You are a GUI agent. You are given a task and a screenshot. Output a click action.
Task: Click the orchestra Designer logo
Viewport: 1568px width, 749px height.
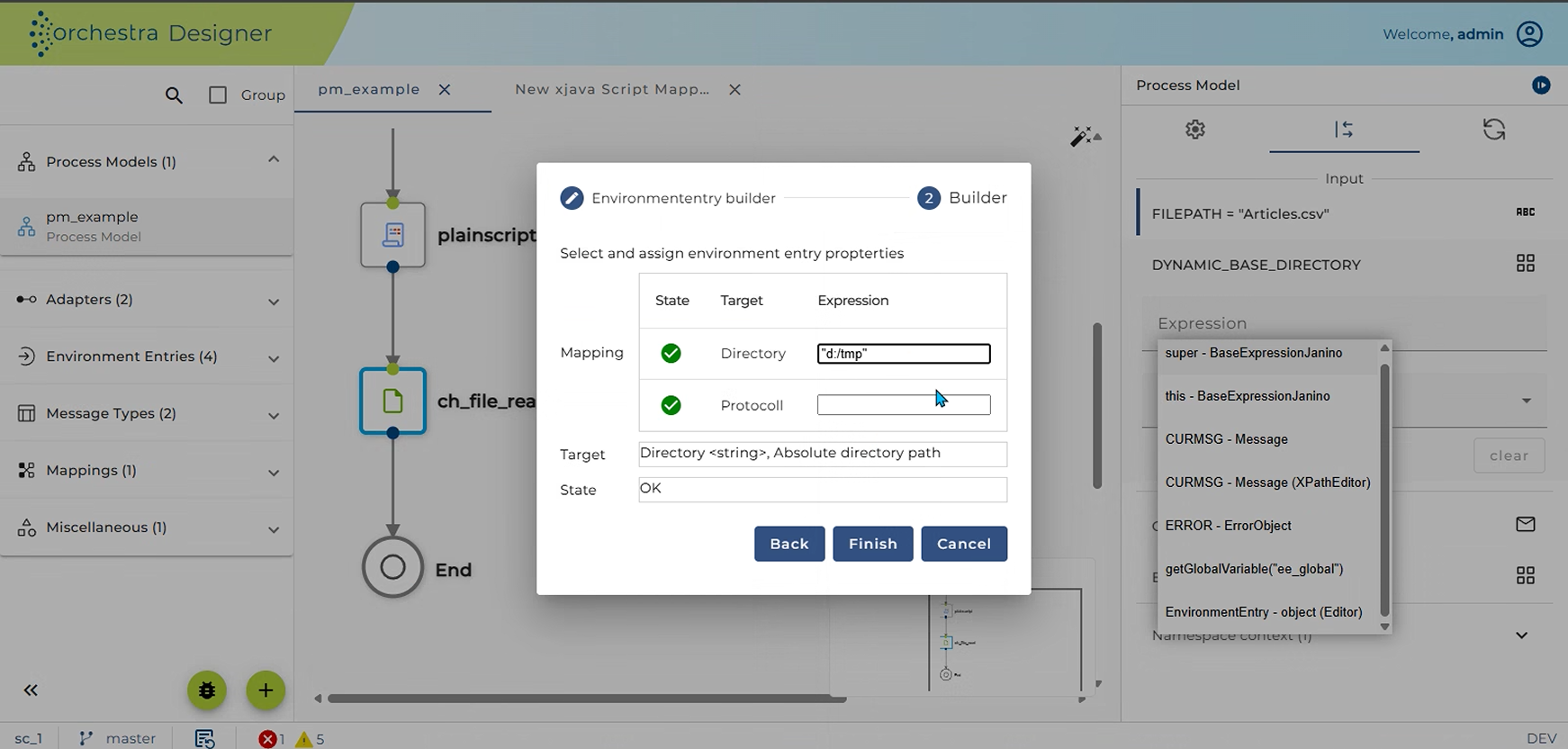pos(149,33)
